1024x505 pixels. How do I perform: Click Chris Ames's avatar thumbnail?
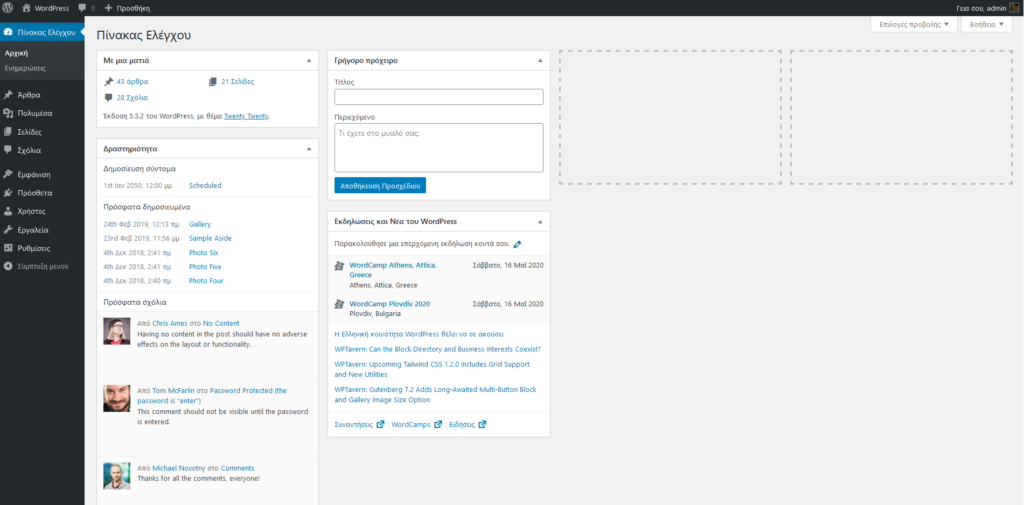click(x=116, y=331)
